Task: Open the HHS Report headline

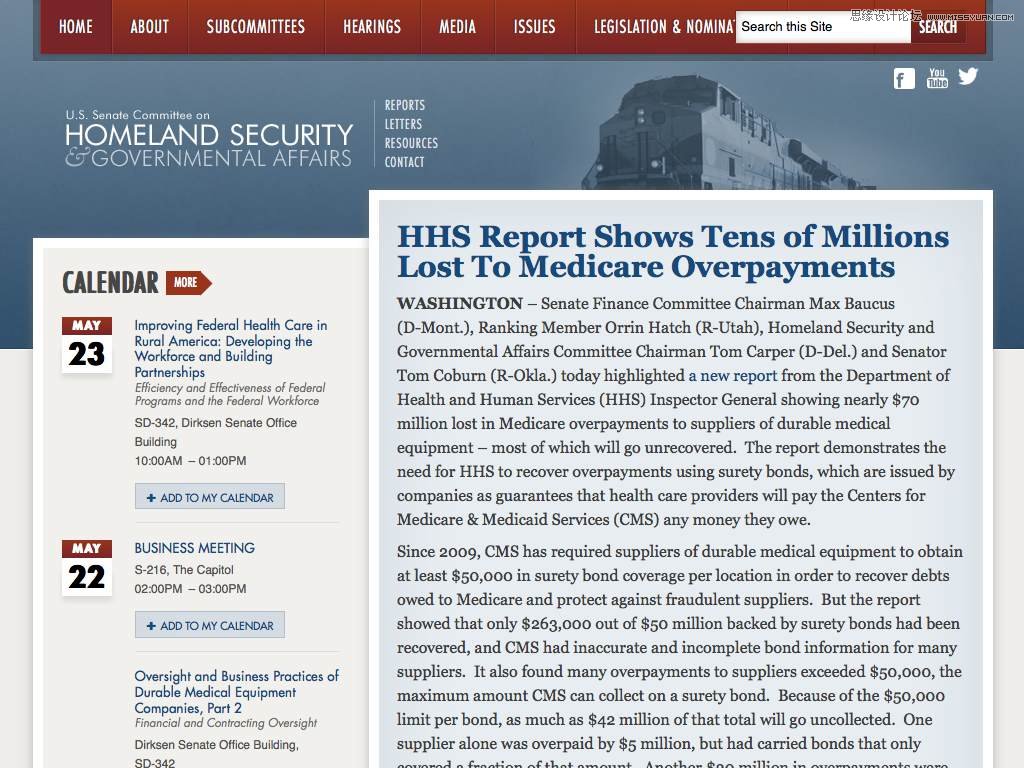Action: (673, 251)
